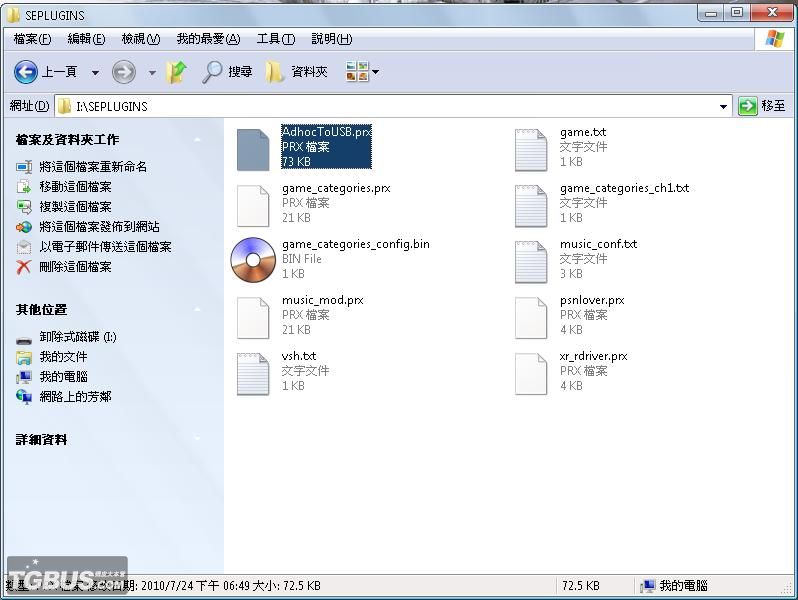The image size is (798, 600).
Task: Open the 編輯(E) menu
Action: click(x=87, y=39)
